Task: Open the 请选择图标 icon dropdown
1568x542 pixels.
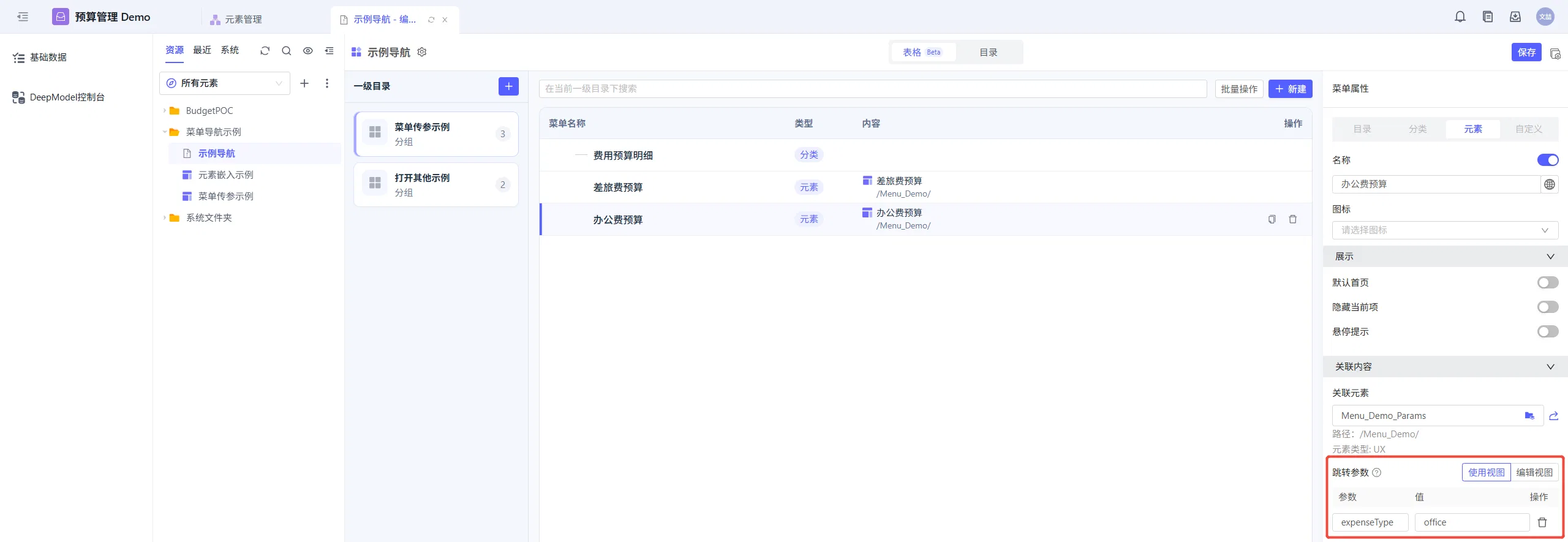Action: pyautogui.click(x=1445, y=230)
